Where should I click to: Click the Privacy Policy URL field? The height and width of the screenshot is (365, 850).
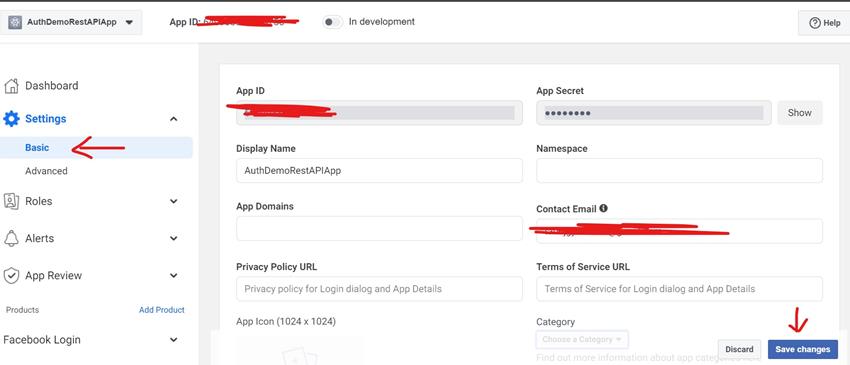379,289
